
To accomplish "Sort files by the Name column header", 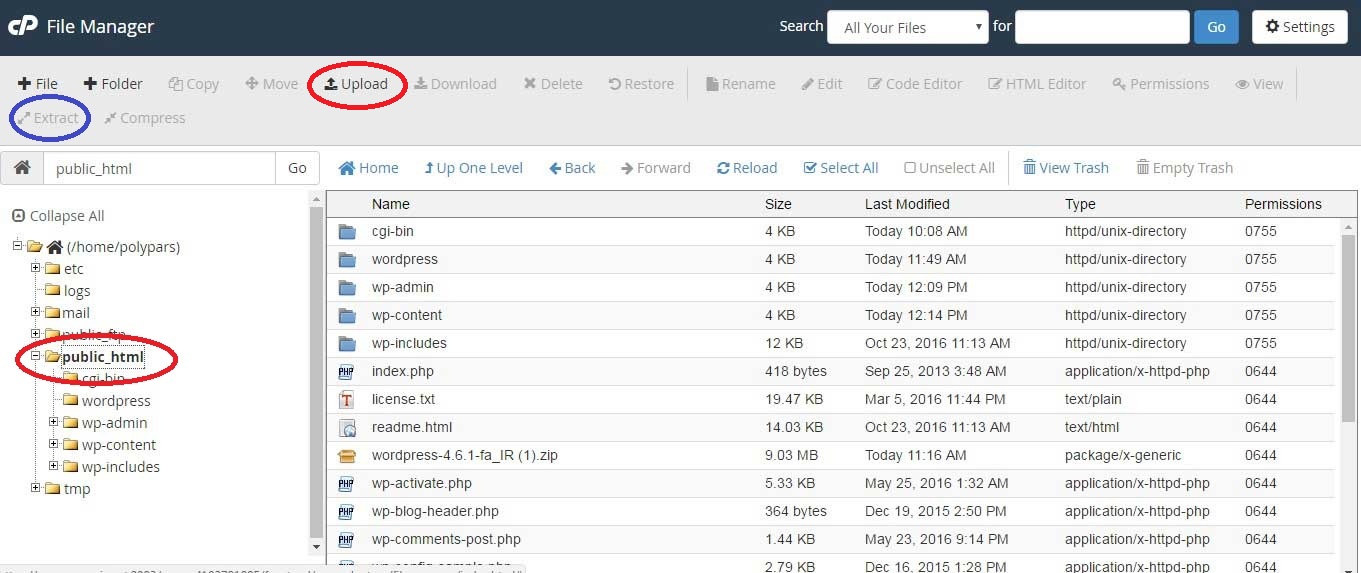I will [391, 204].
